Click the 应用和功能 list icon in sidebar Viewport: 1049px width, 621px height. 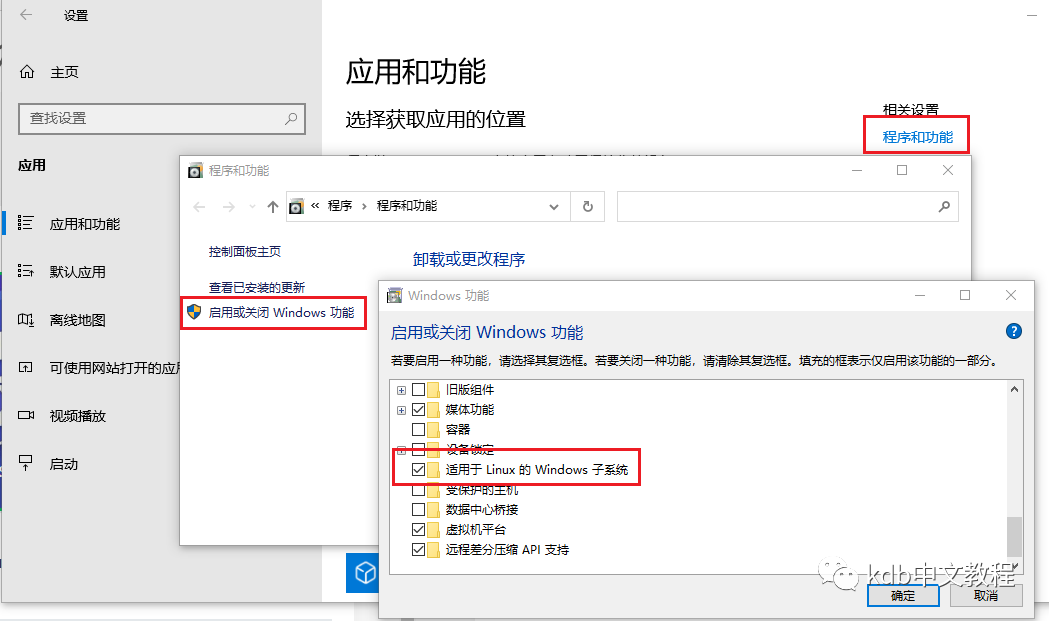[25, 223]
